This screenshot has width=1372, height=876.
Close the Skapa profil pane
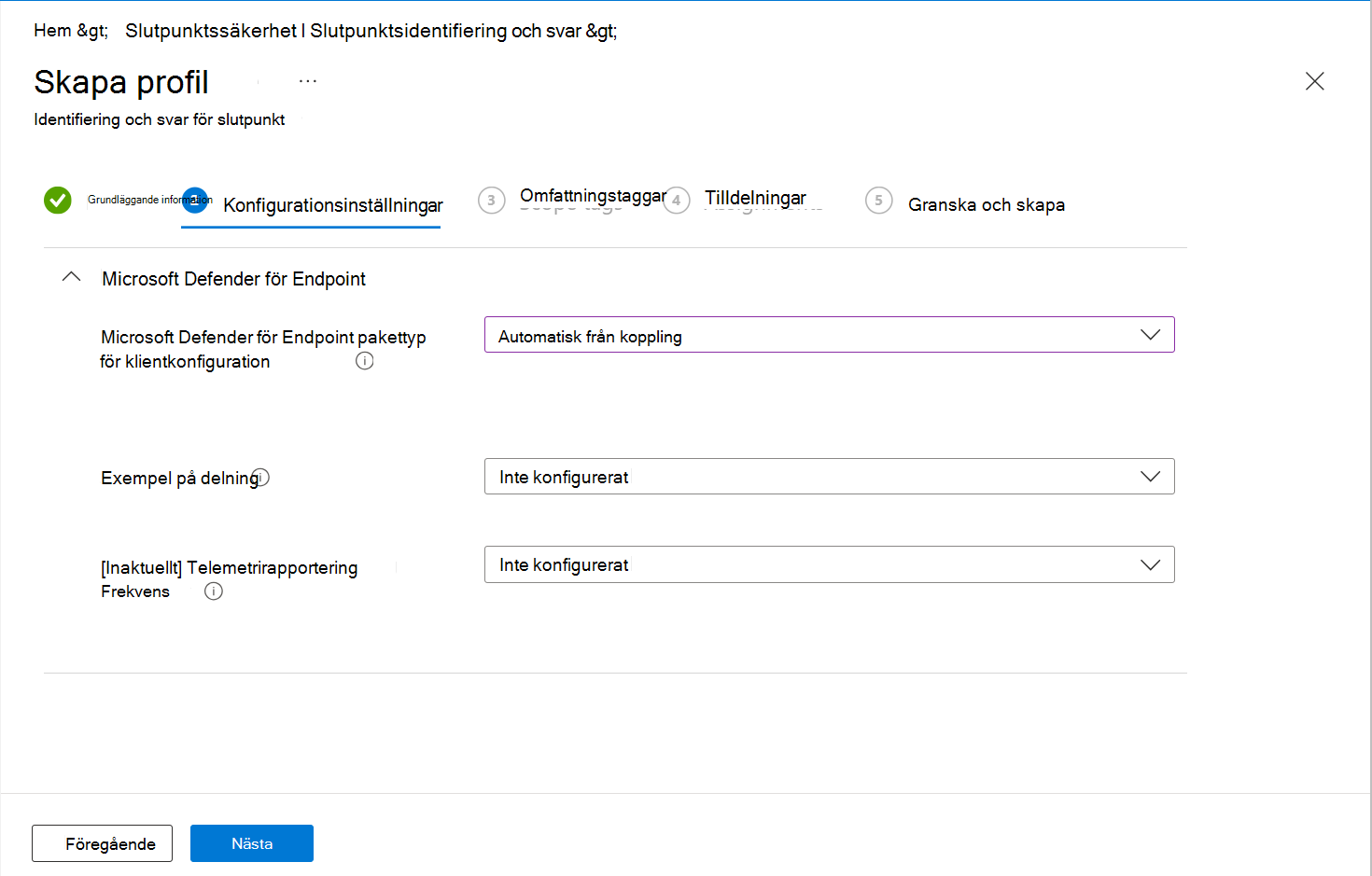coord(1315,81)
